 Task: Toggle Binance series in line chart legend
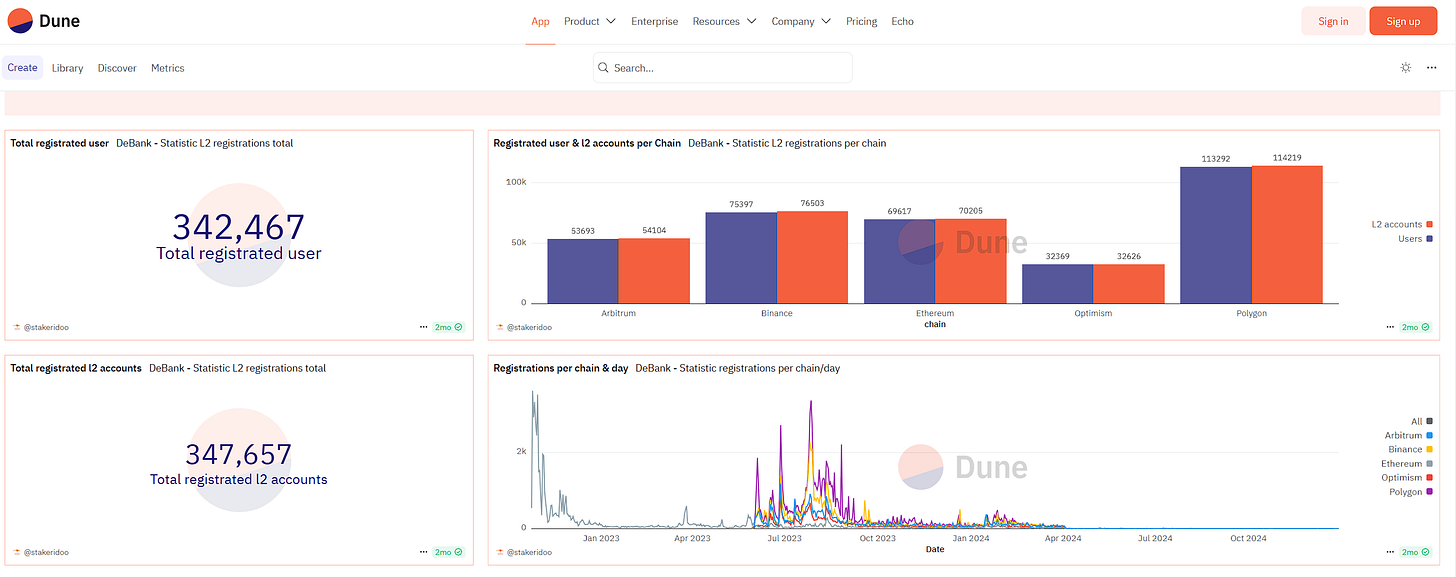(1411, 449)
